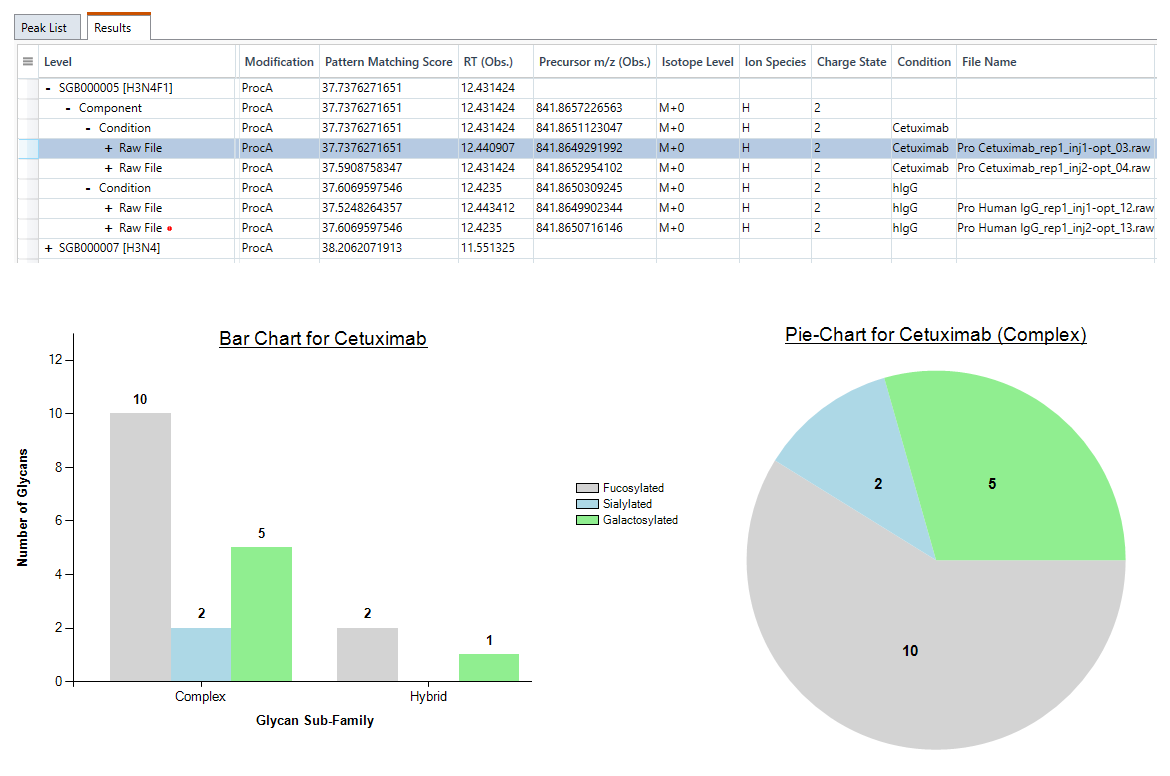Click file name Pro Human IgG_rep1_inj1-opt_12.raw
This screenshot has width=1170, height=776.
click(x=1055, y=208)
